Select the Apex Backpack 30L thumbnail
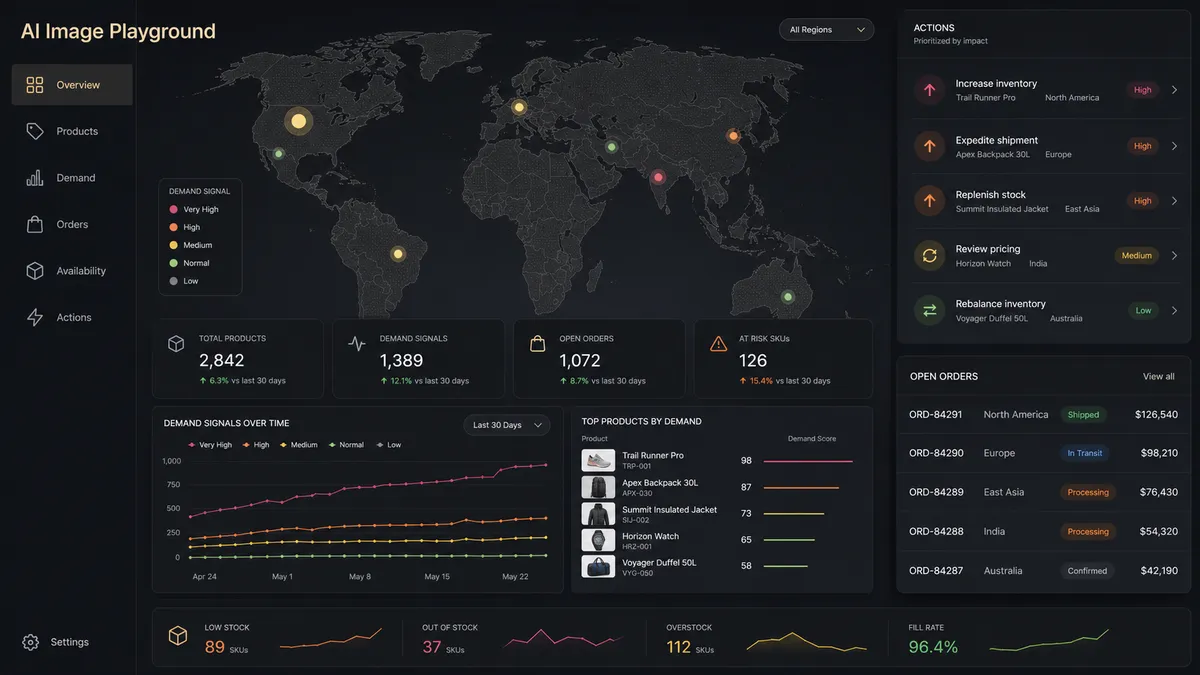The width and height of the screenshot is (1200, 675). [598, 487]
